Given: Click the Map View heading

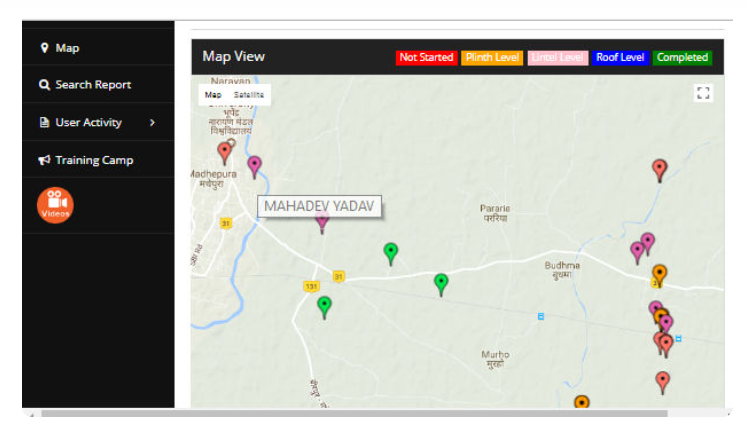Looking at the screenshot, I should tap(233, 56).
